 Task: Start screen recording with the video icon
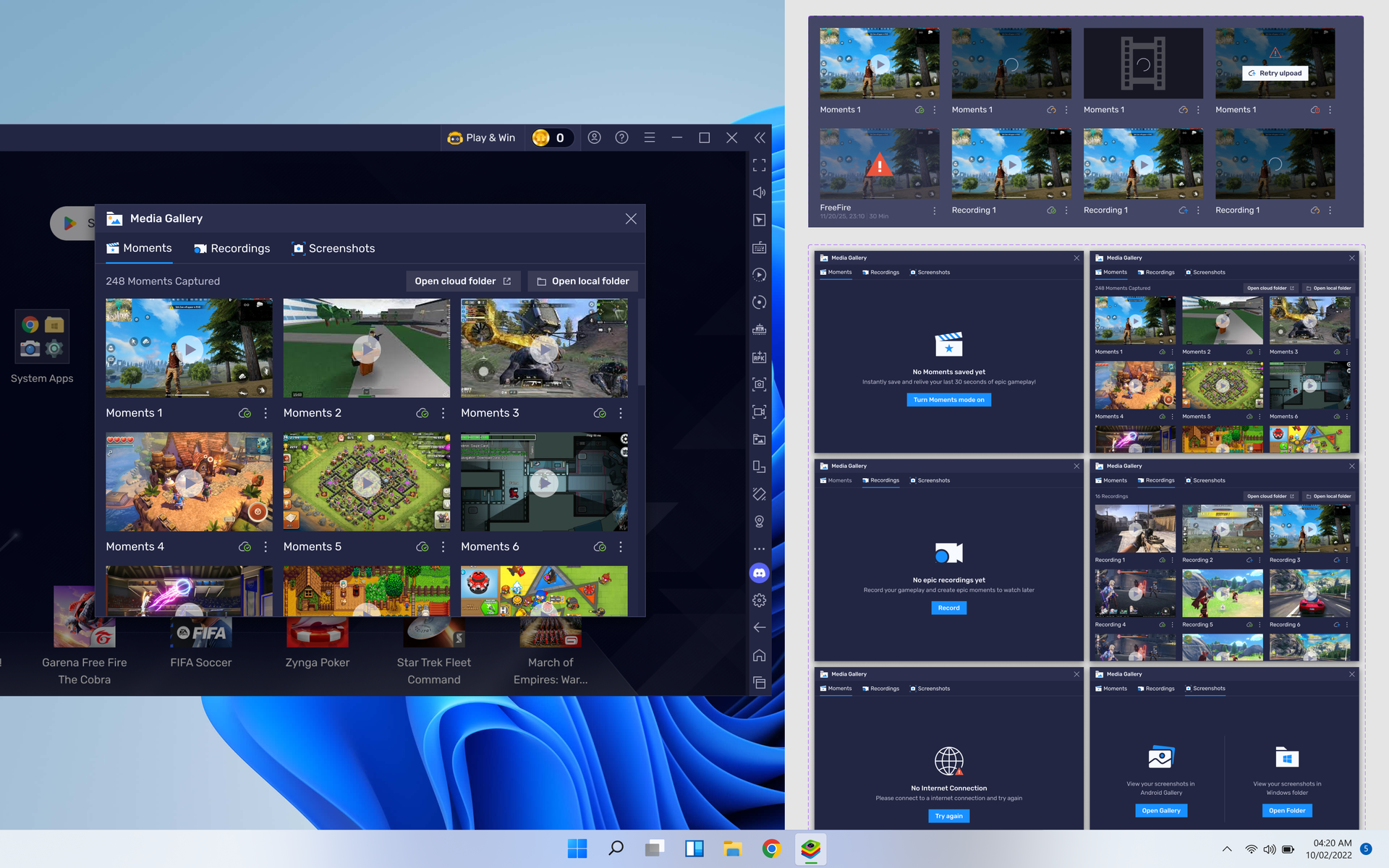point(759,412)
